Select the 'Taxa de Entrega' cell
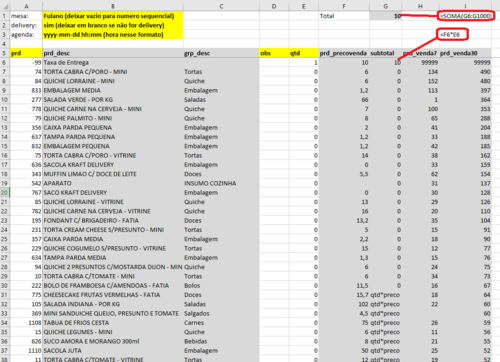500x362 pixels. tap(113, 63)
